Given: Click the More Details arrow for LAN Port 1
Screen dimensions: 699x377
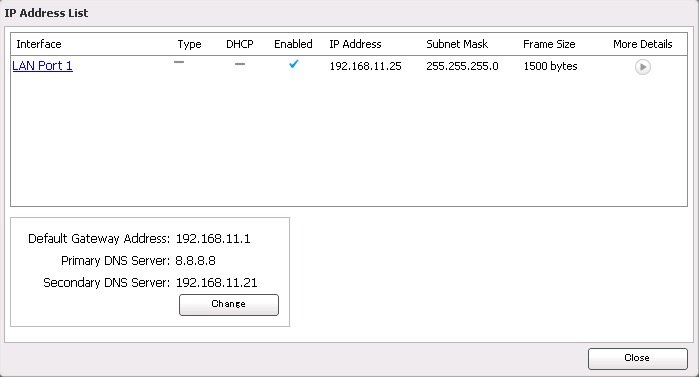Looking at the screenshot, I should point(642,67).
